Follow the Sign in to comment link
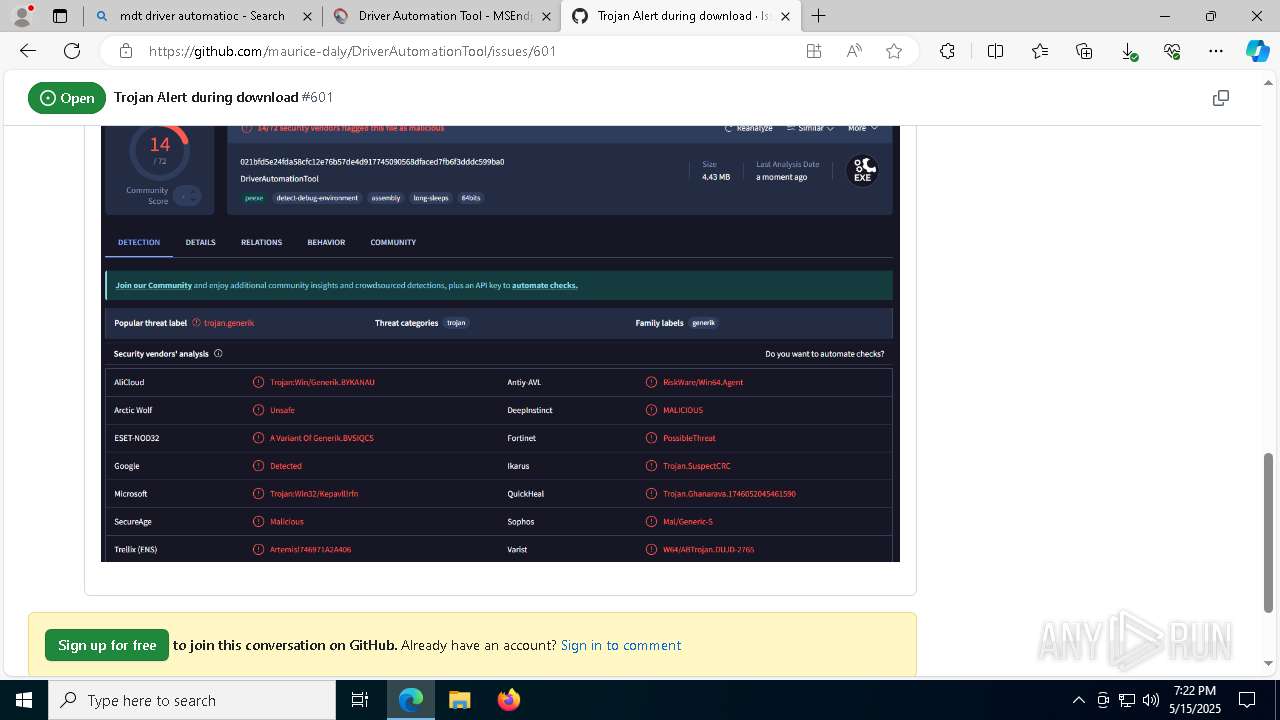The image size is (1280, 720). 621,645
